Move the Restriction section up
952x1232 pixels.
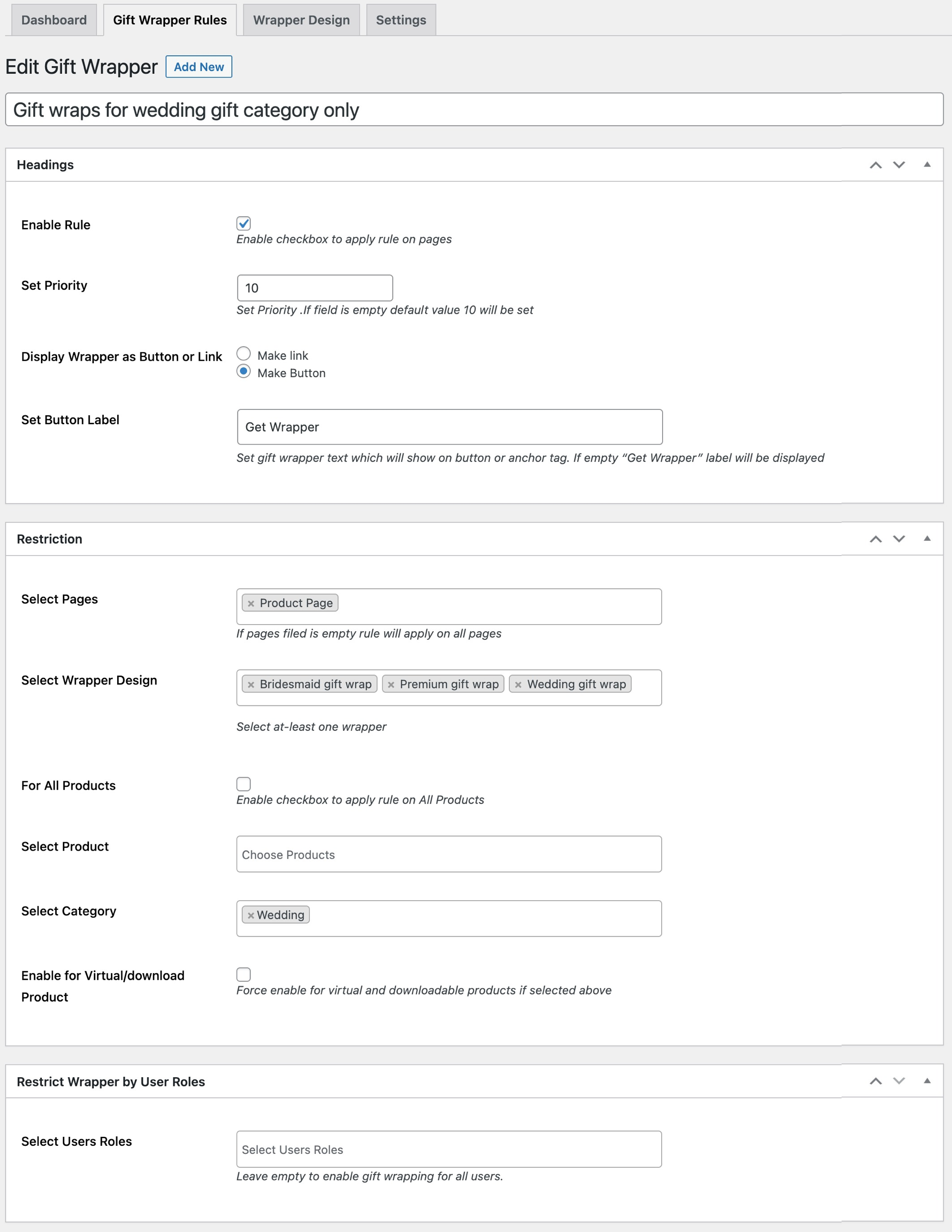[876, 539]
